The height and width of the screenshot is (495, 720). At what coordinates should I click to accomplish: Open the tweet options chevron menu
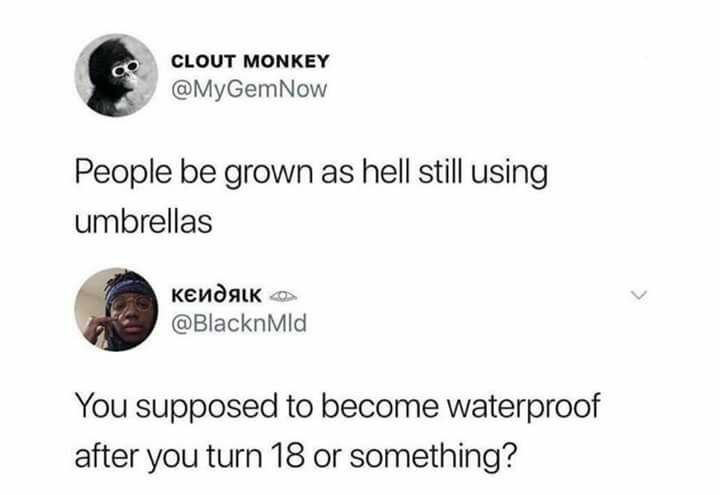coord(639,295)
